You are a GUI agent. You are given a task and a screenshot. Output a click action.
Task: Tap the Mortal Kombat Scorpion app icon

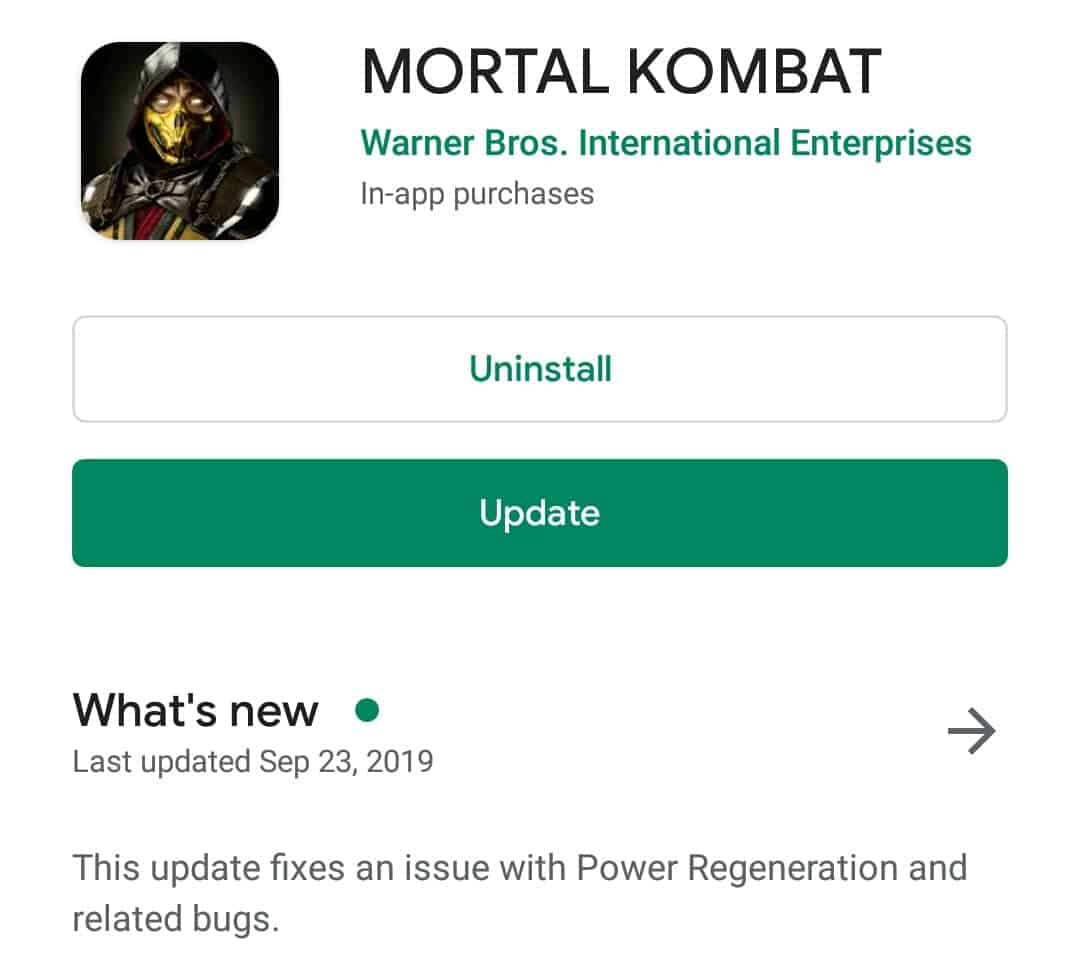180,140
